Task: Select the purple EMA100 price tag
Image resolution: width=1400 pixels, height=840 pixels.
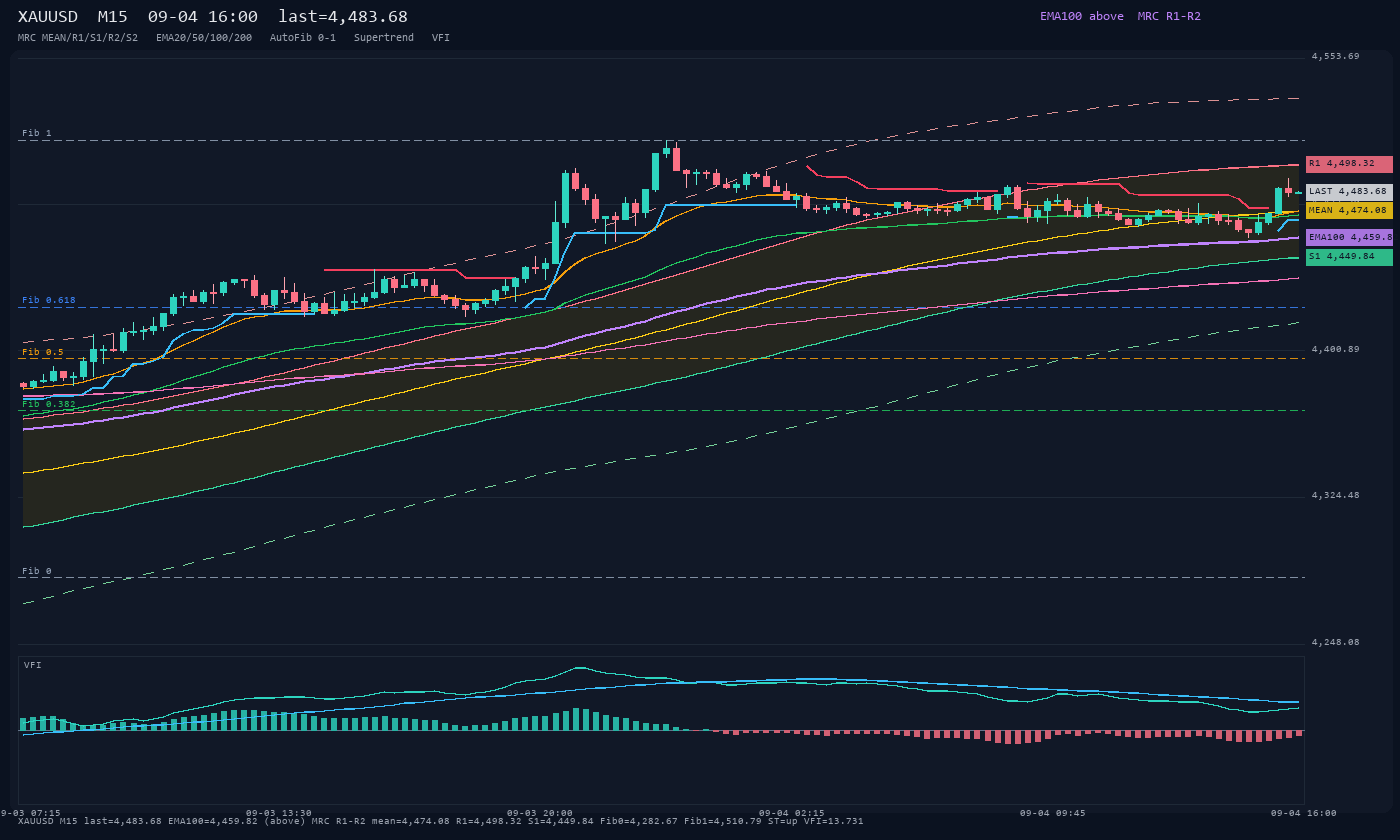Action: pyautogui.click(x=1349, y=237)
